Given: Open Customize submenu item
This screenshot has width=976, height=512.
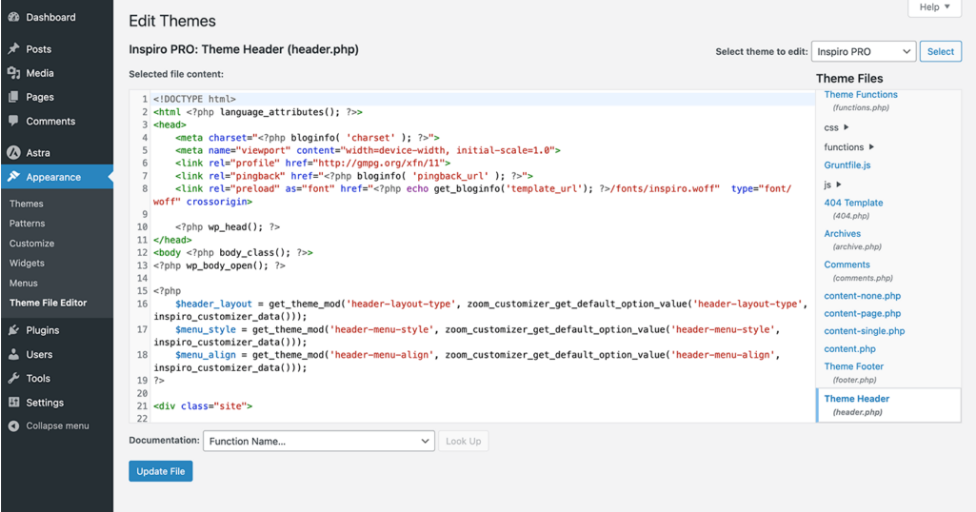Looking at the screenshot, I should (32, 243).
